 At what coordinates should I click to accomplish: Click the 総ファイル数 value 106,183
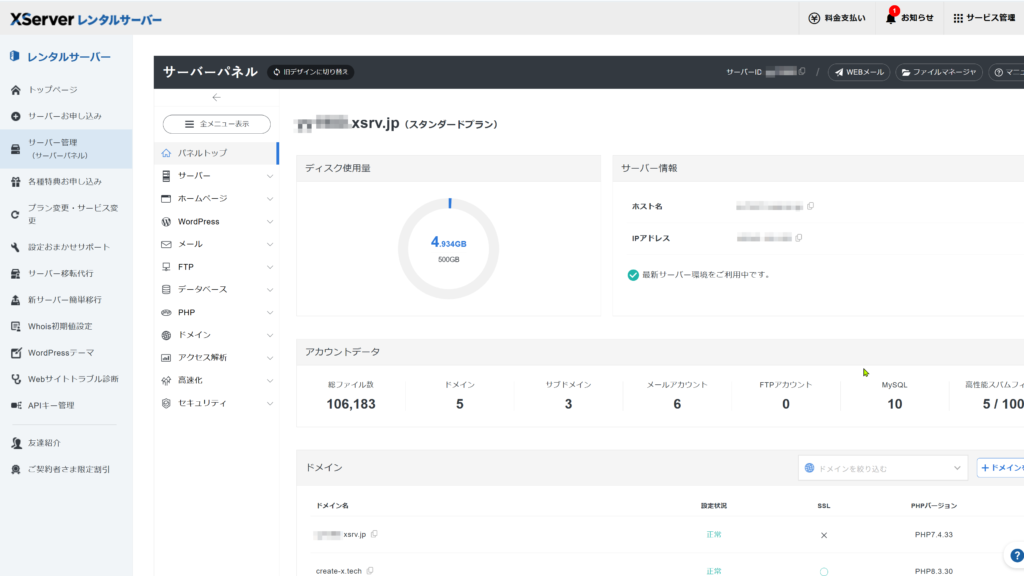coord(351,404)
